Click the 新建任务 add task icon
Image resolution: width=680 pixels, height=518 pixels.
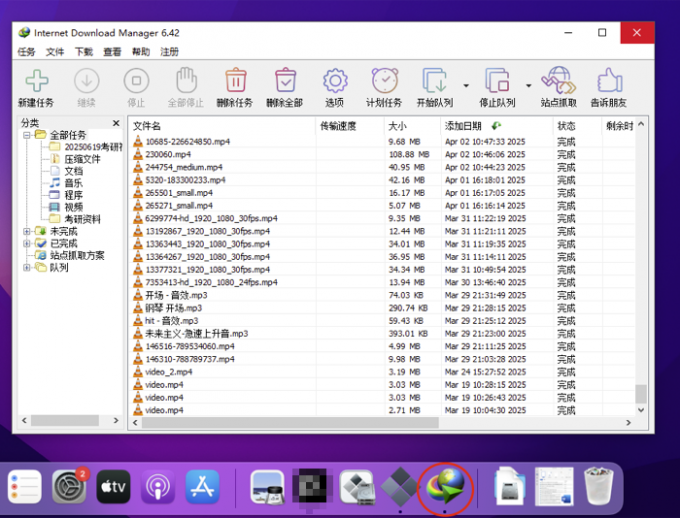coord(37,81)
